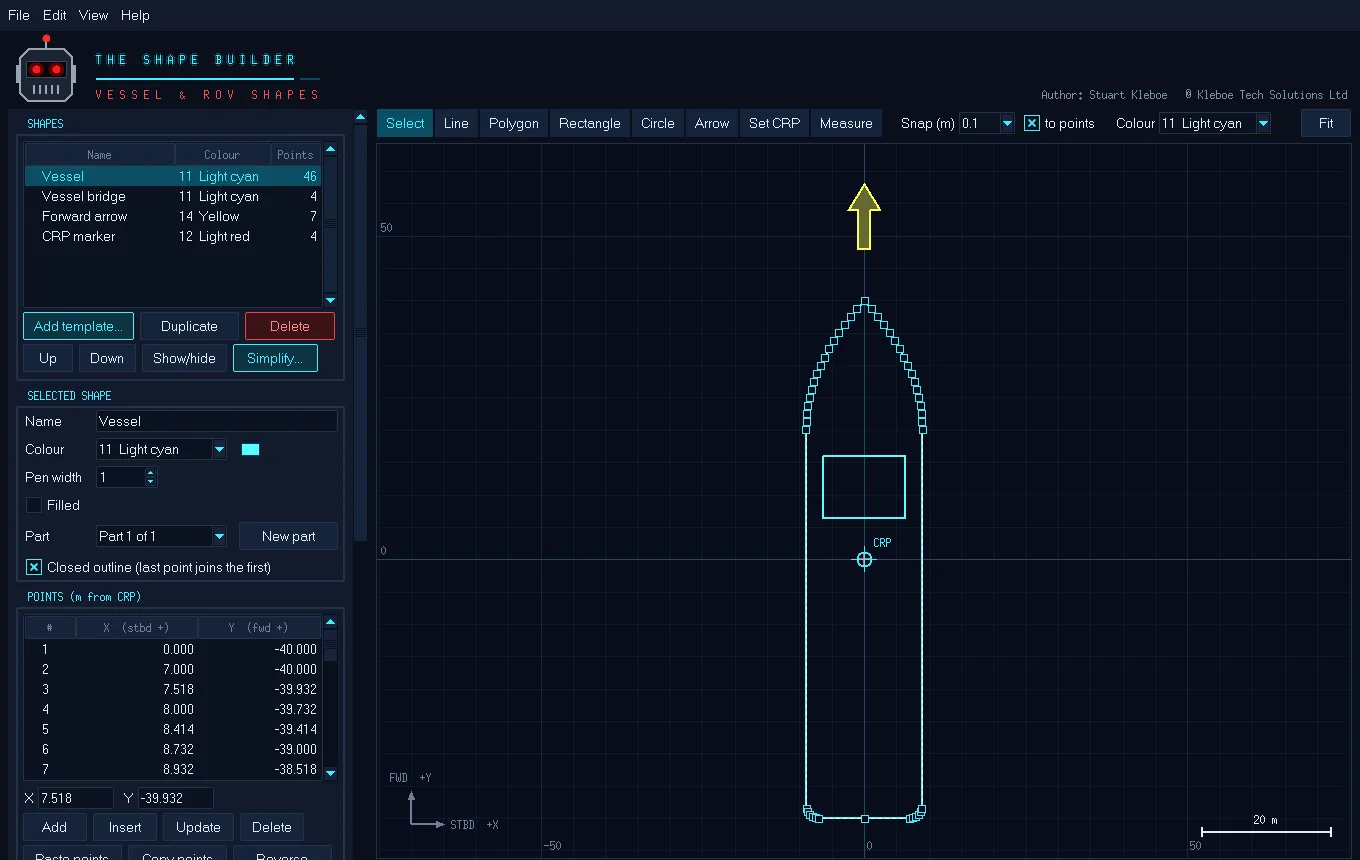Select the Forward arrow shape row

[173, 217]
